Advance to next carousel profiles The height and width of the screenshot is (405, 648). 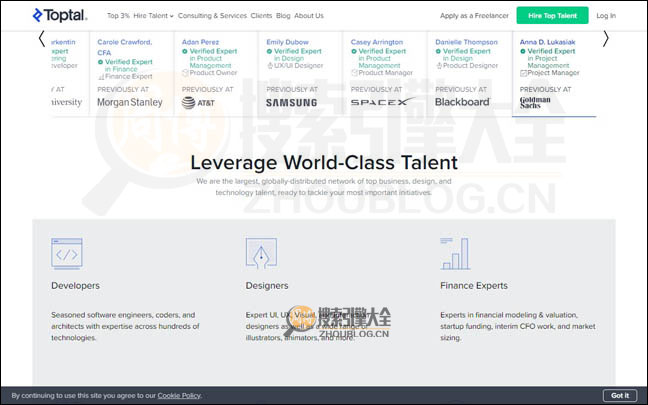(605, 39)
